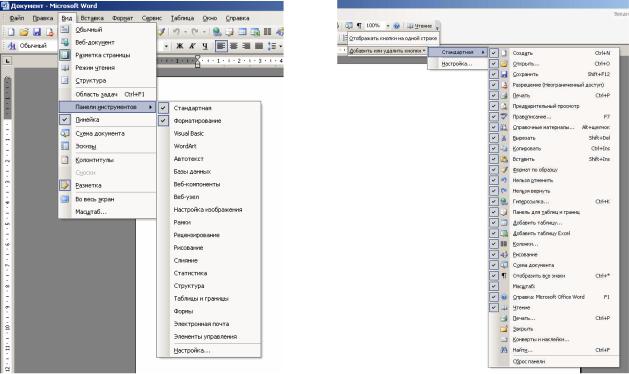Click the Format Painter brush icon in toolbar

(162, 32)
